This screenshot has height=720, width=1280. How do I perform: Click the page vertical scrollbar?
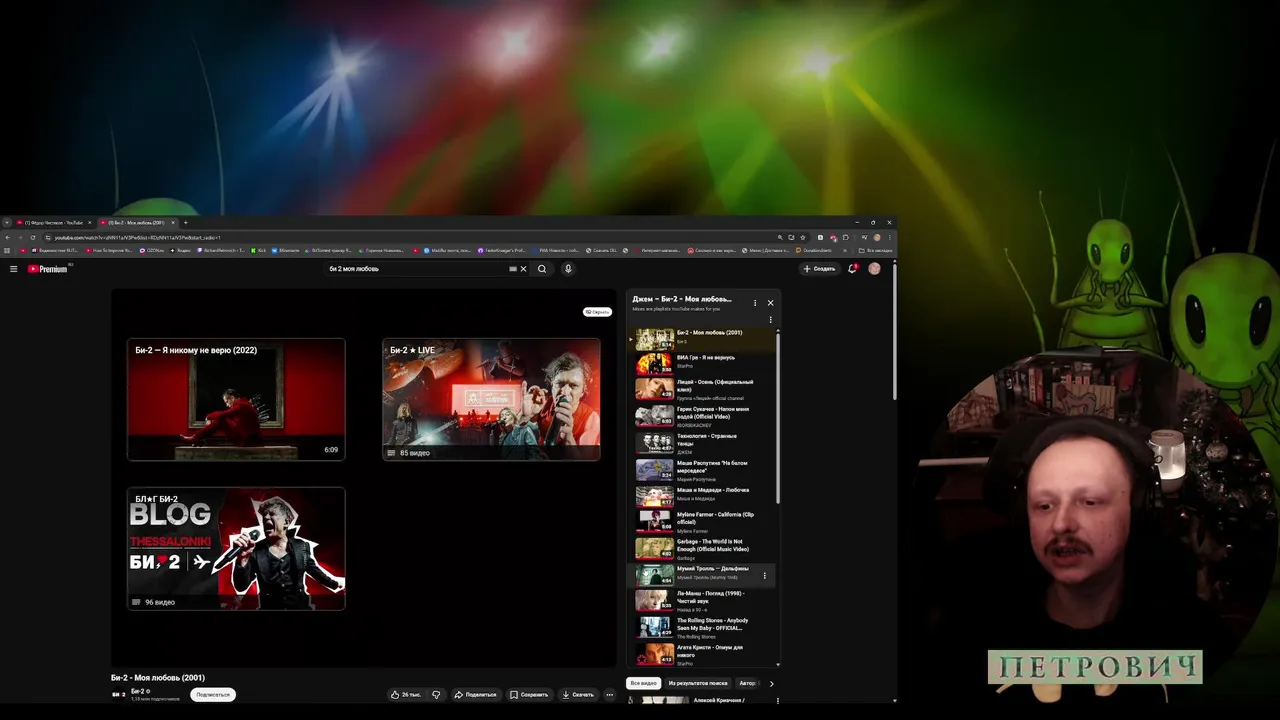click(894, 330)
